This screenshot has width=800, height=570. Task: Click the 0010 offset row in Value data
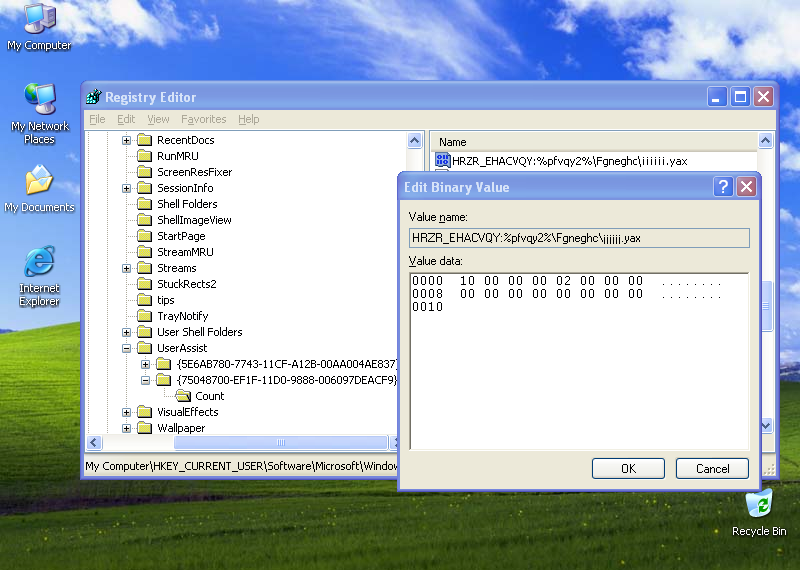(428, 307)
